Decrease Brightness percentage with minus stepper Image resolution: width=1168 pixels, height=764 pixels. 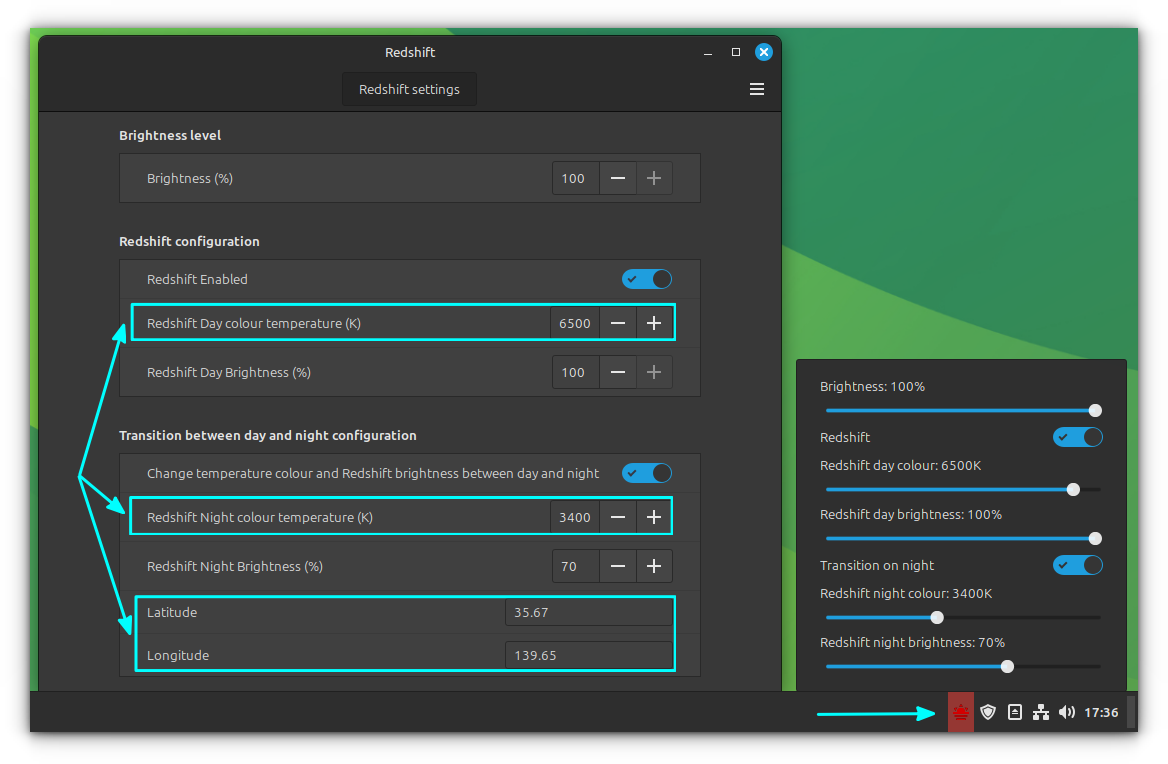pos(618,177)
